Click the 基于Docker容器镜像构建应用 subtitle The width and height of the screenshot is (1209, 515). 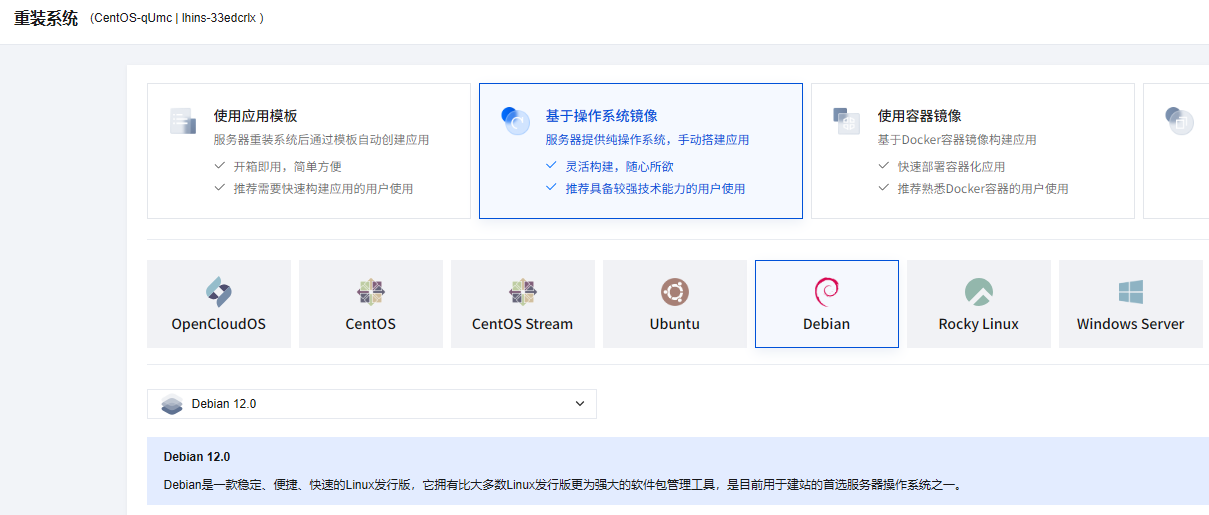[958, 140]
